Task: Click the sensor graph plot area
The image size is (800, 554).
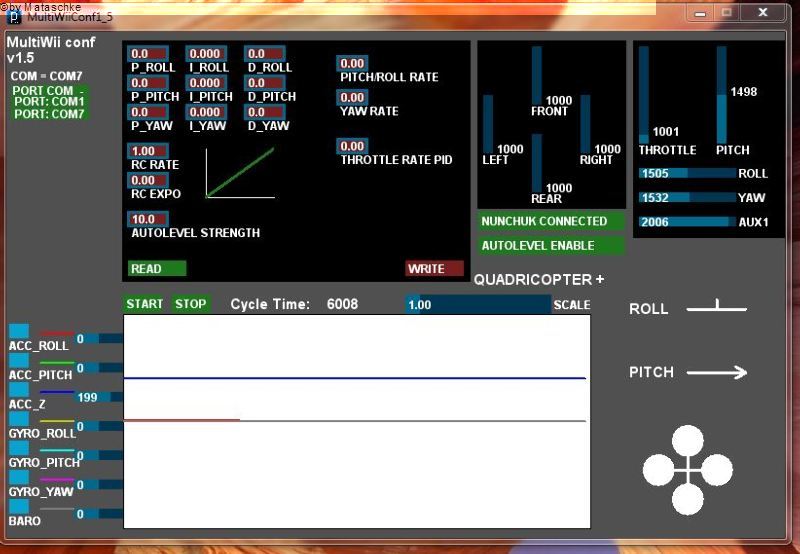Action: (357, 421)
